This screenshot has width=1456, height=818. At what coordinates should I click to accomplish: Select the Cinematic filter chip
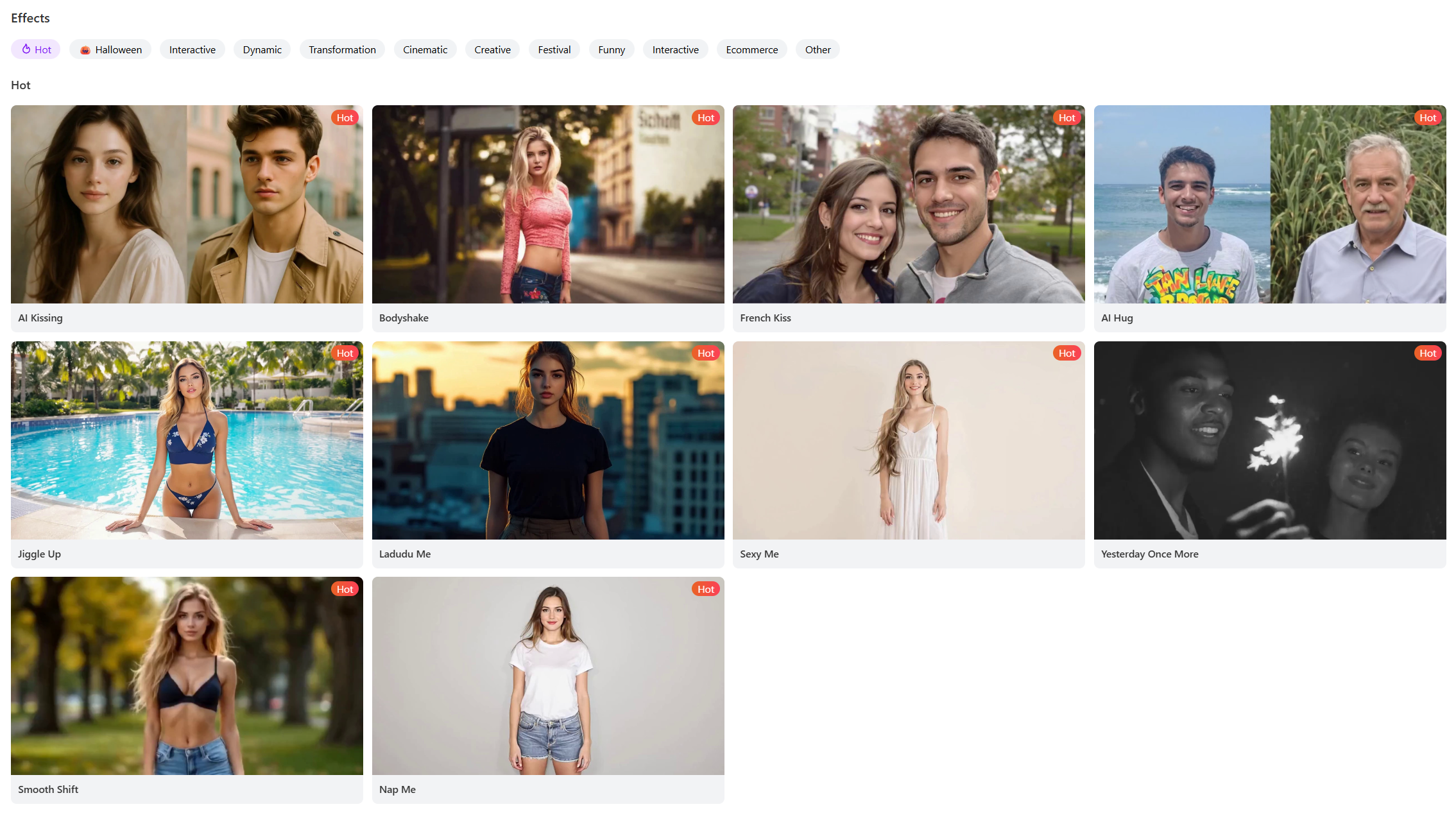pyautogui.click(x=425, y=49)
